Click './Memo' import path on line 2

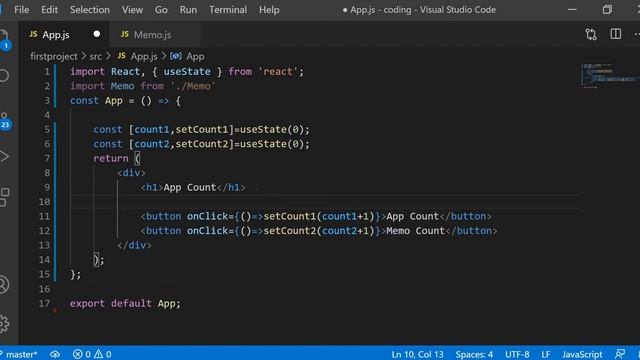tap(193, 86)
